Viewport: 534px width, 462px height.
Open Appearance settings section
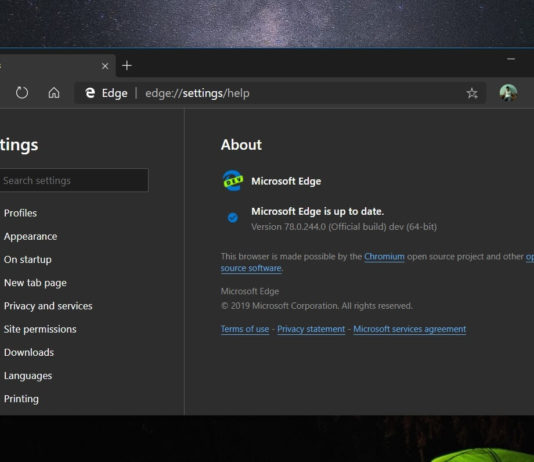(30, 236)
